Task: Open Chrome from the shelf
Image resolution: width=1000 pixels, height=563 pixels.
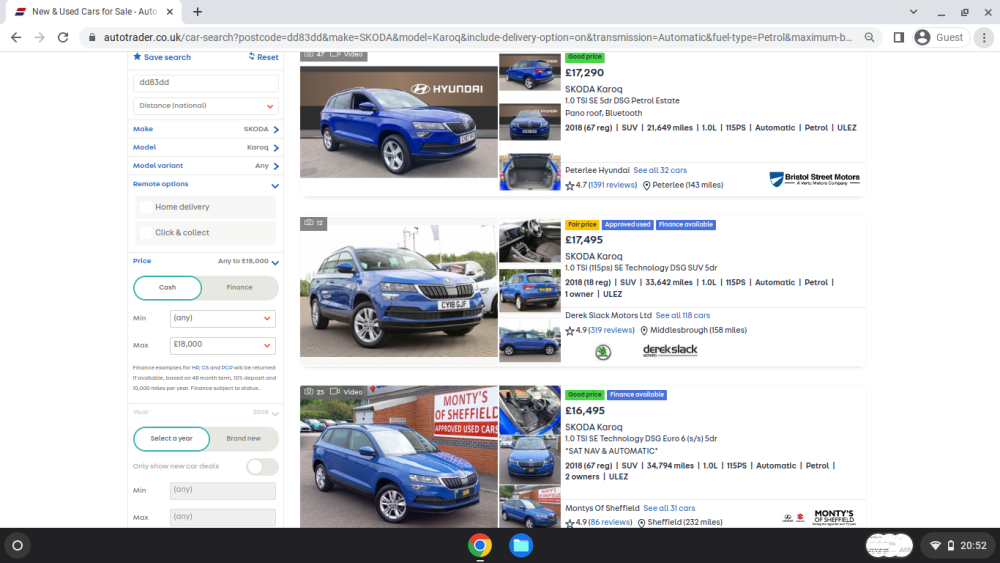Action: (x=480, y=545)
